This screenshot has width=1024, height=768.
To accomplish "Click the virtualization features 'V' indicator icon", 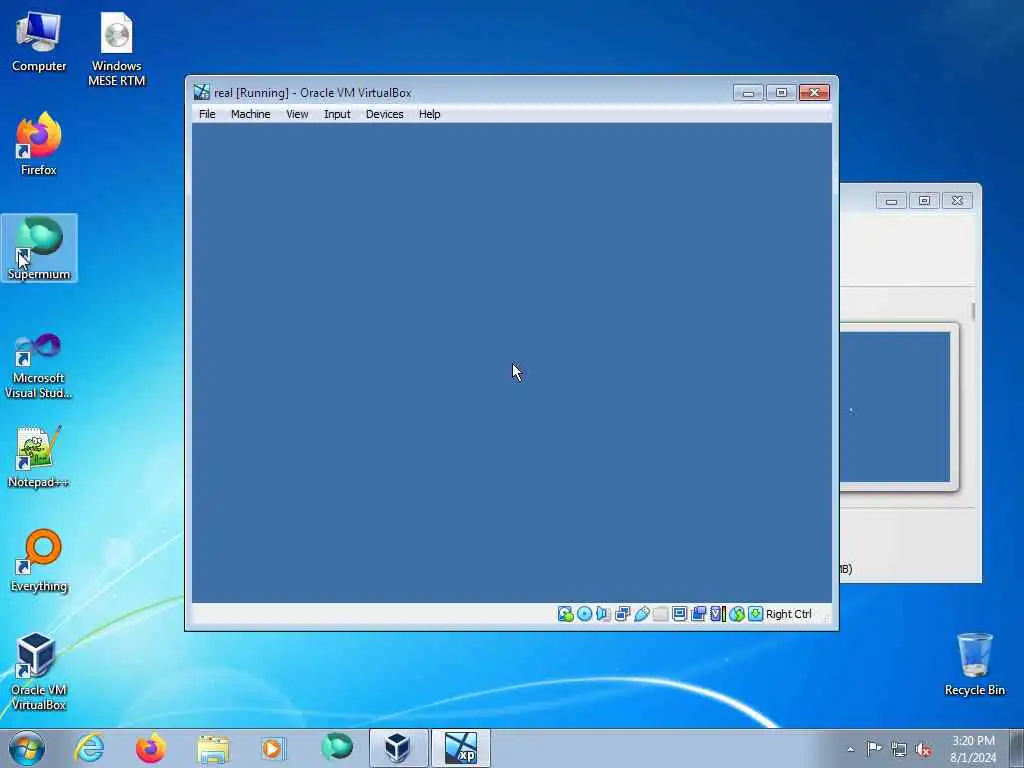I will 718,614.
